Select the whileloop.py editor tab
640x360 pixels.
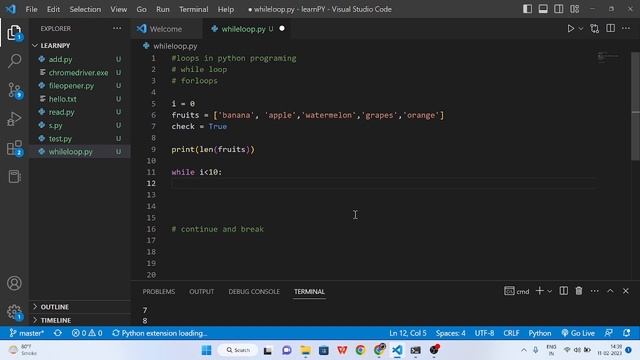pos(243,29)
